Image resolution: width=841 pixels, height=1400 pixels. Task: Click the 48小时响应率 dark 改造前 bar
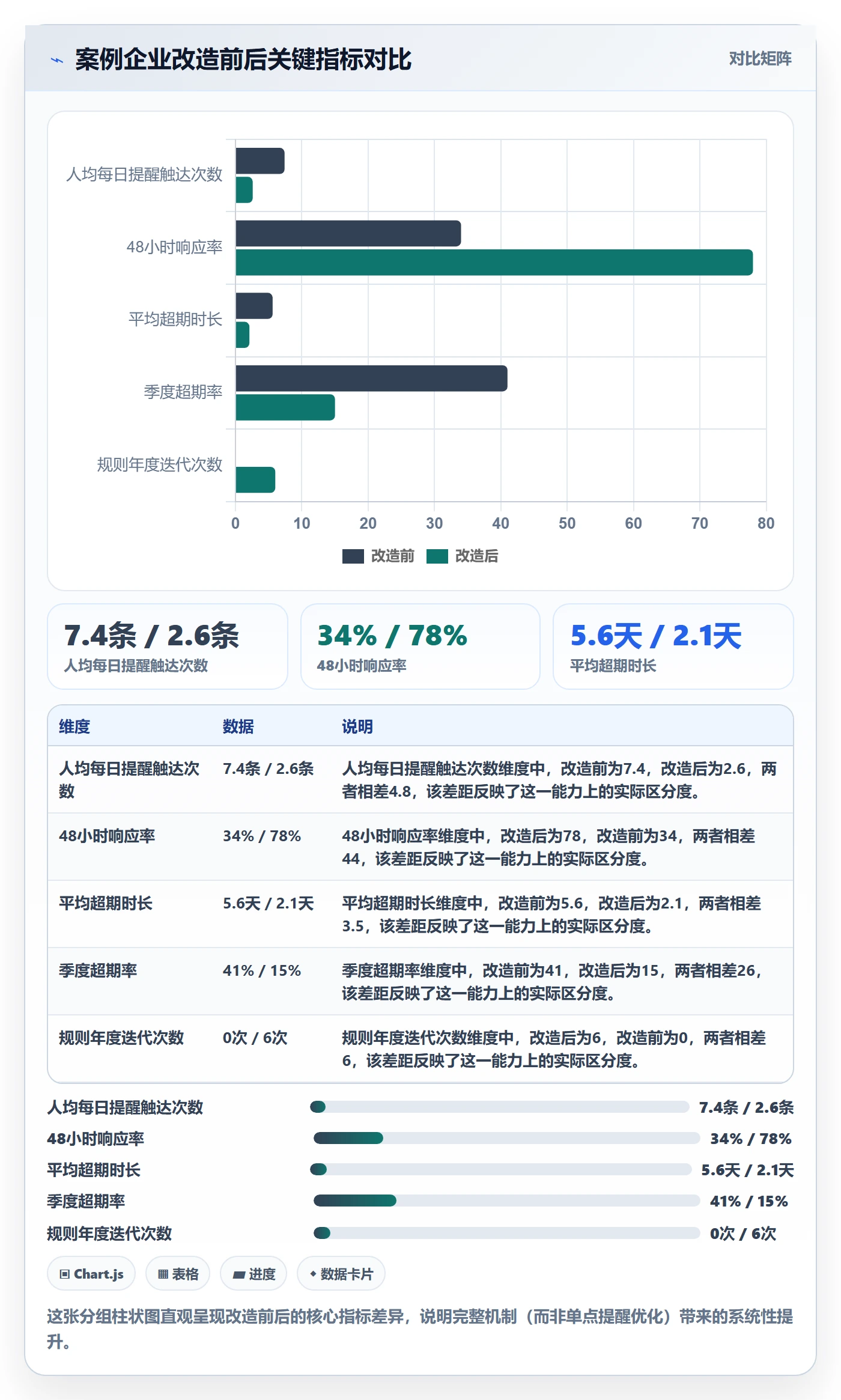(348, 234)
